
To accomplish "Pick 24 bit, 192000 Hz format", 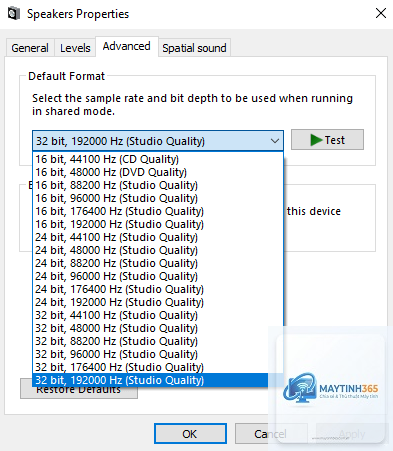I will [x=158, y=302].
